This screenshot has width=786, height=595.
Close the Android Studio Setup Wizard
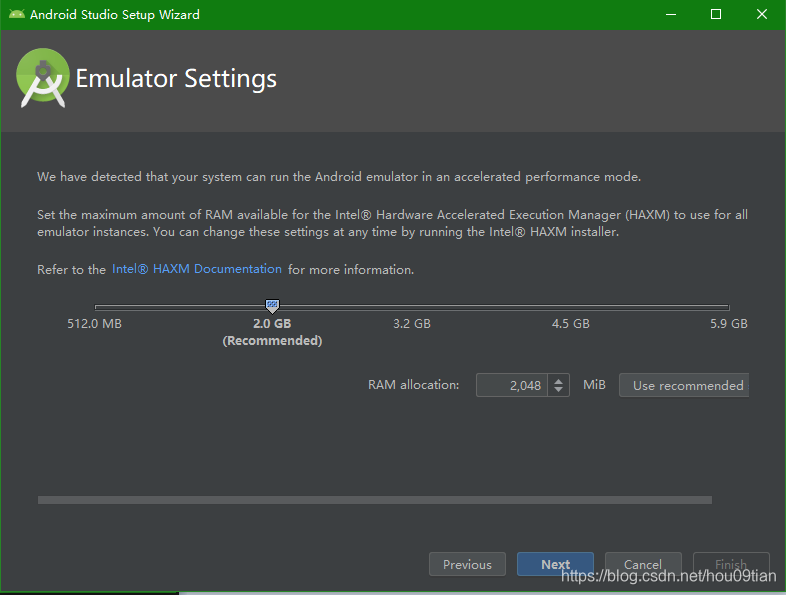click(761, 15)
